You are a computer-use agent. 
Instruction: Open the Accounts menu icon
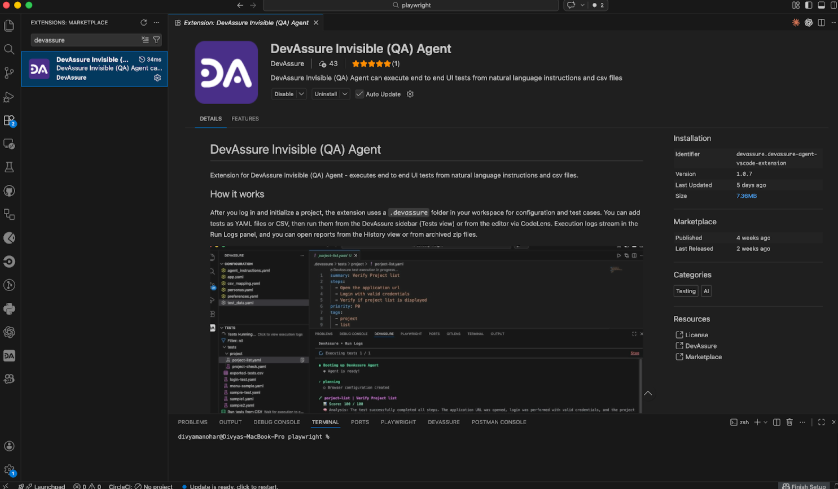click(9, 446)
